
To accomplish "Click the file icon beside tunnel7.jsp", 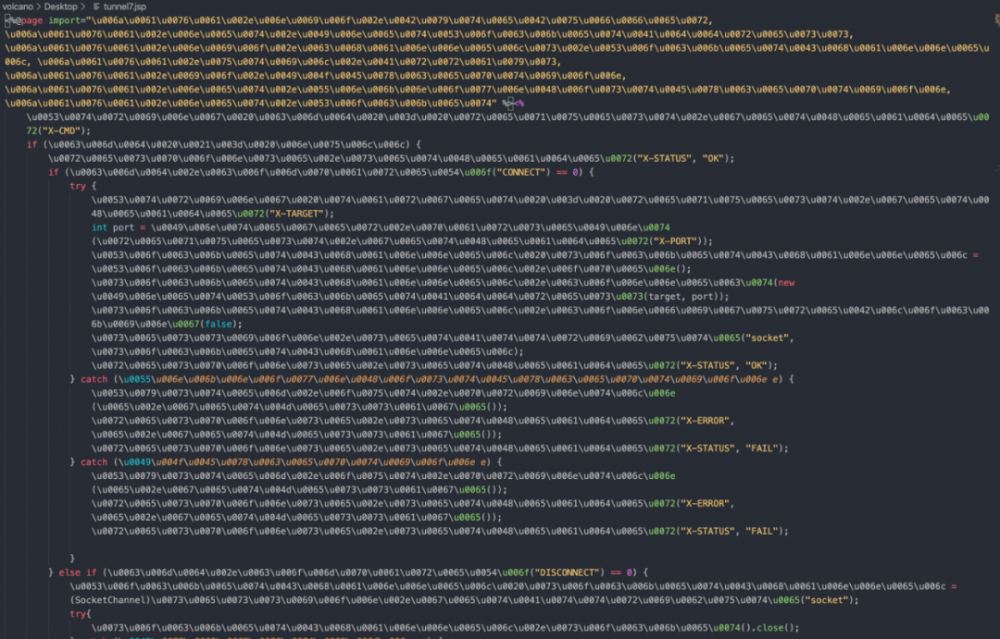I will click(96, 6).
